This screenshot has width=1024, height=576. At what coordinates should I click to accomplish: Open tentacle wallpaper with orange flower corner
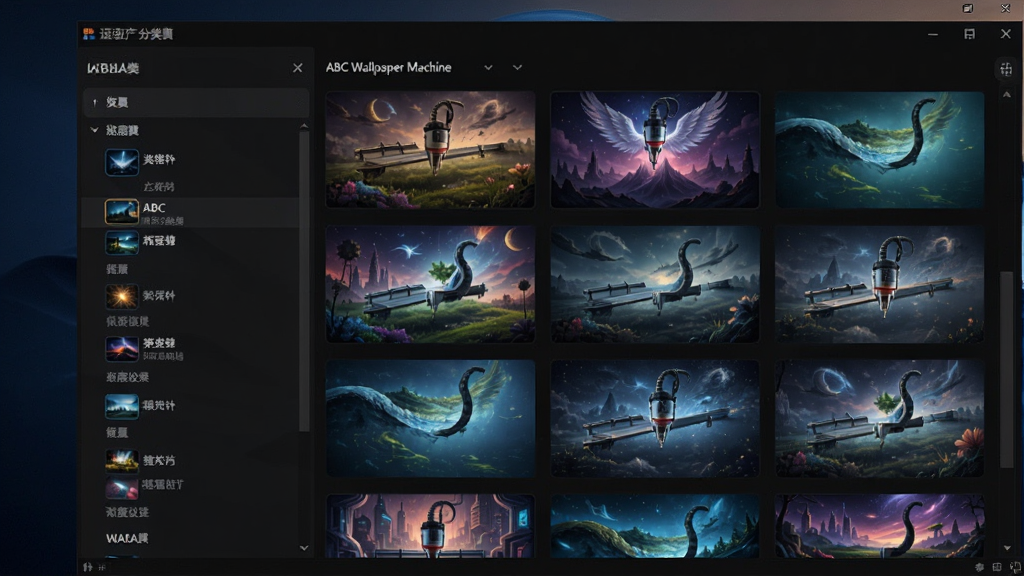[880, 418]
